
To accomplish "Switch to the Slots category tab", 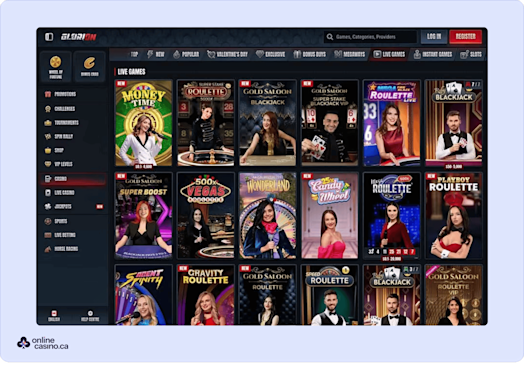I will point(471,54).
